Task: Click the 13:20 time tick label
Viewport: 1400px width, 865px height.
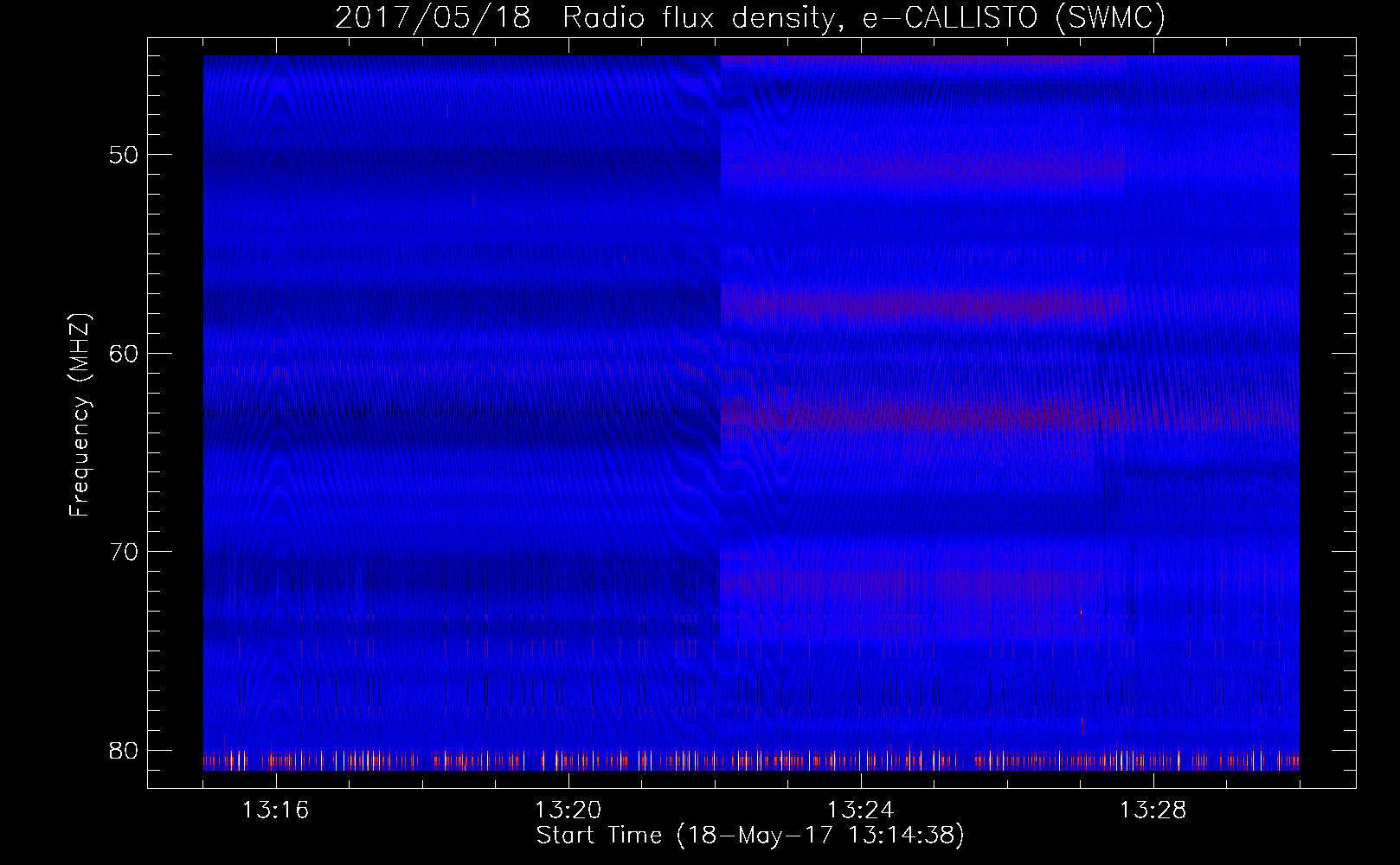Action: 568,811
